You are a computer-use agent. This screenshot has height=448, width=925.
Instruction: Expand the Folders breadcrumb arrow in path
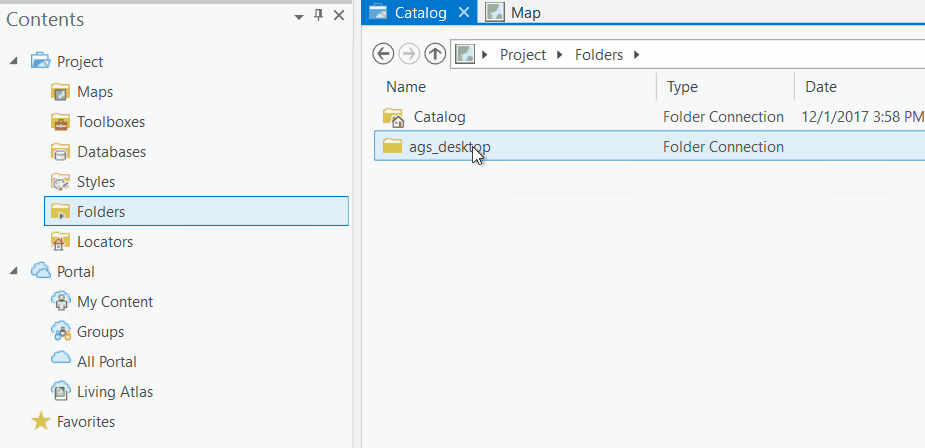(x=637, y=55)
